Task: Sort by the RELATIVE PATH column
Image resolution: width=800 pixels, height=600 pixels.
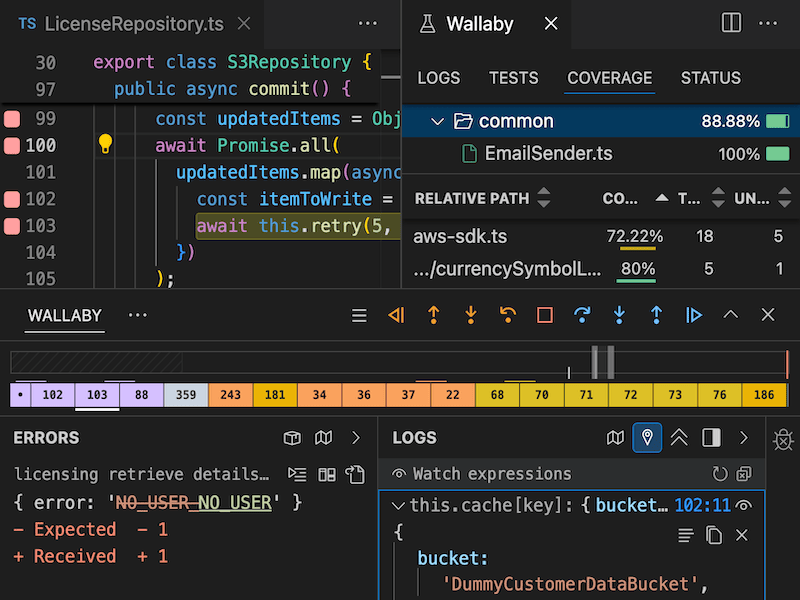Action: pyautogui.click(x=482, y=198)
